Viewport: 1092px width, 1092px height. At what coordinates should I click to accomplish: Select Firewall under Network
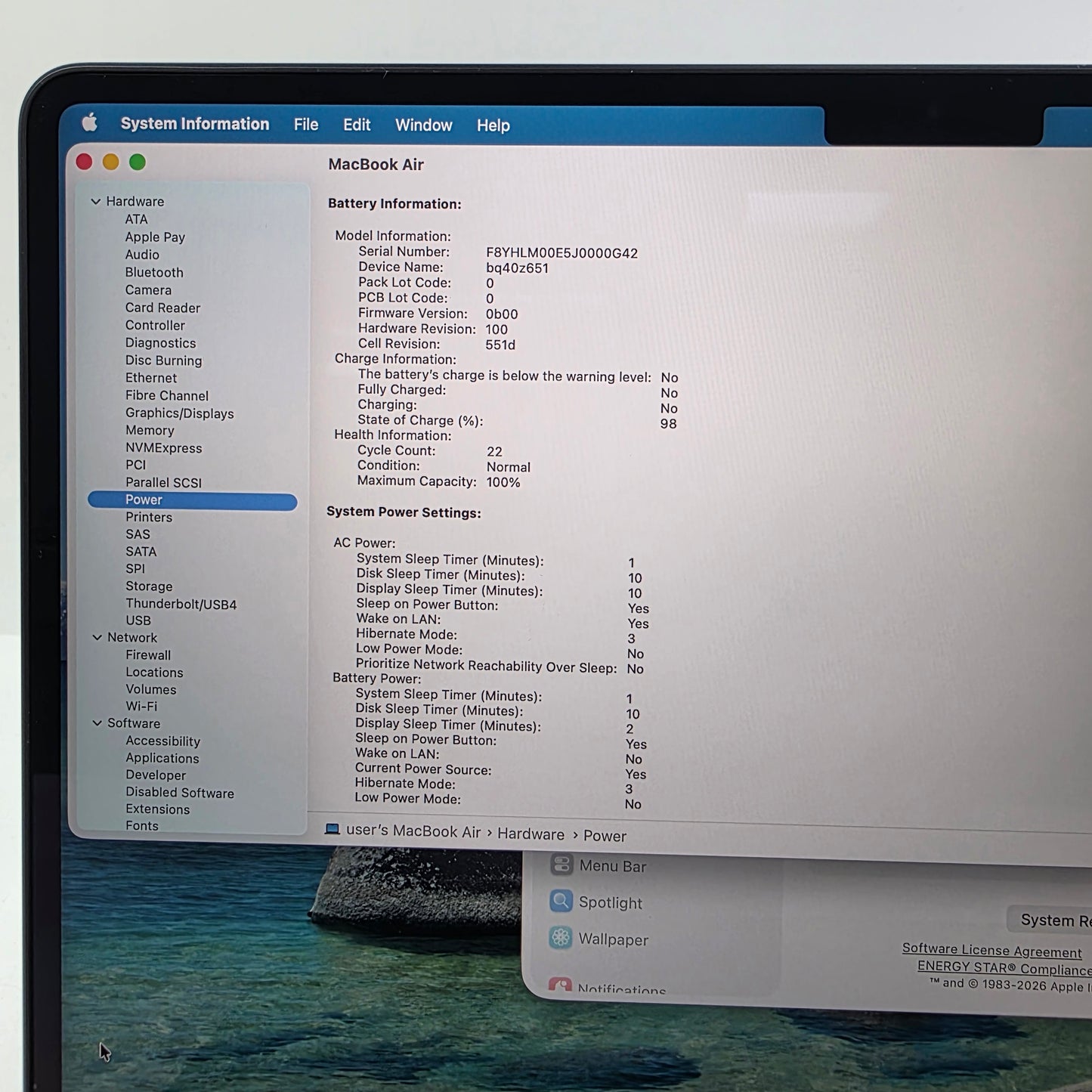pos(148,654)
